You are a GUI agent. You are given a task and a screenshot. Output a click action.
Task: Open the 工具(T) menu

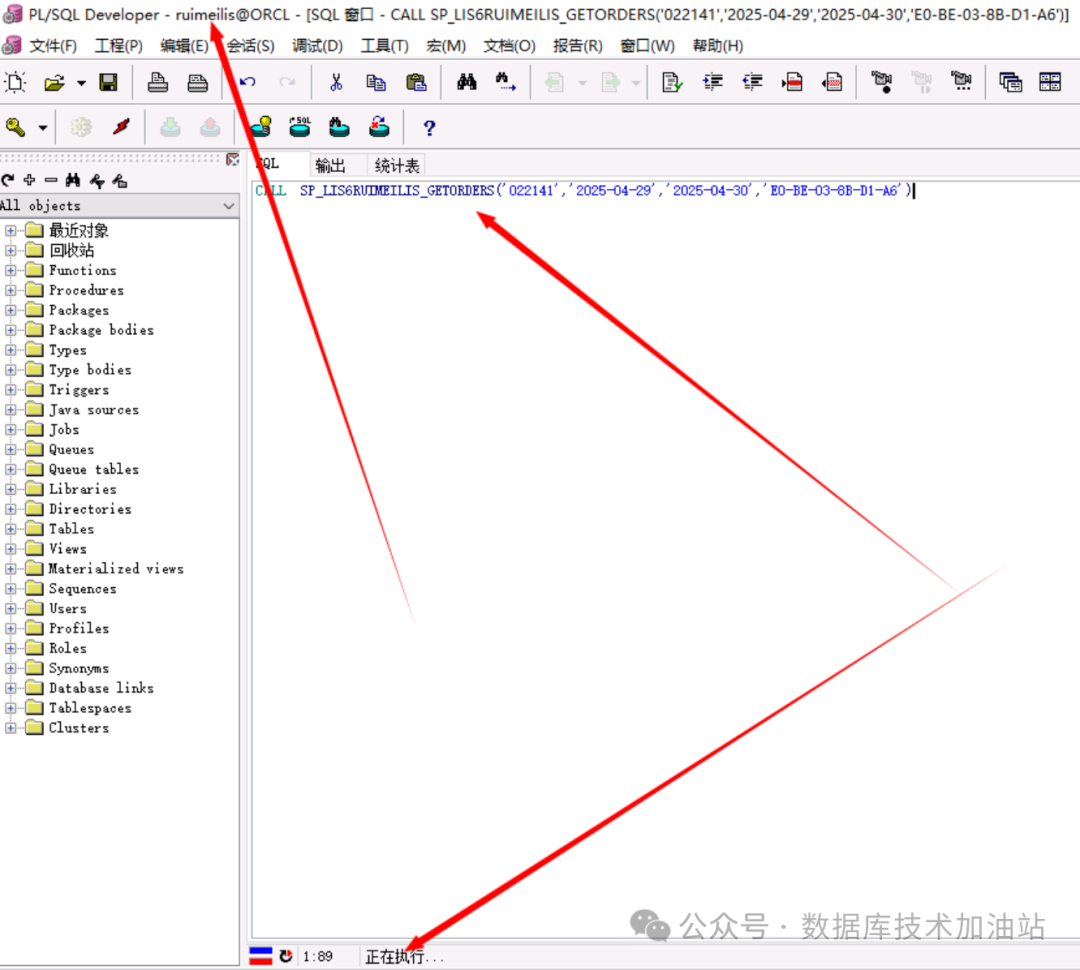[384, 46]
